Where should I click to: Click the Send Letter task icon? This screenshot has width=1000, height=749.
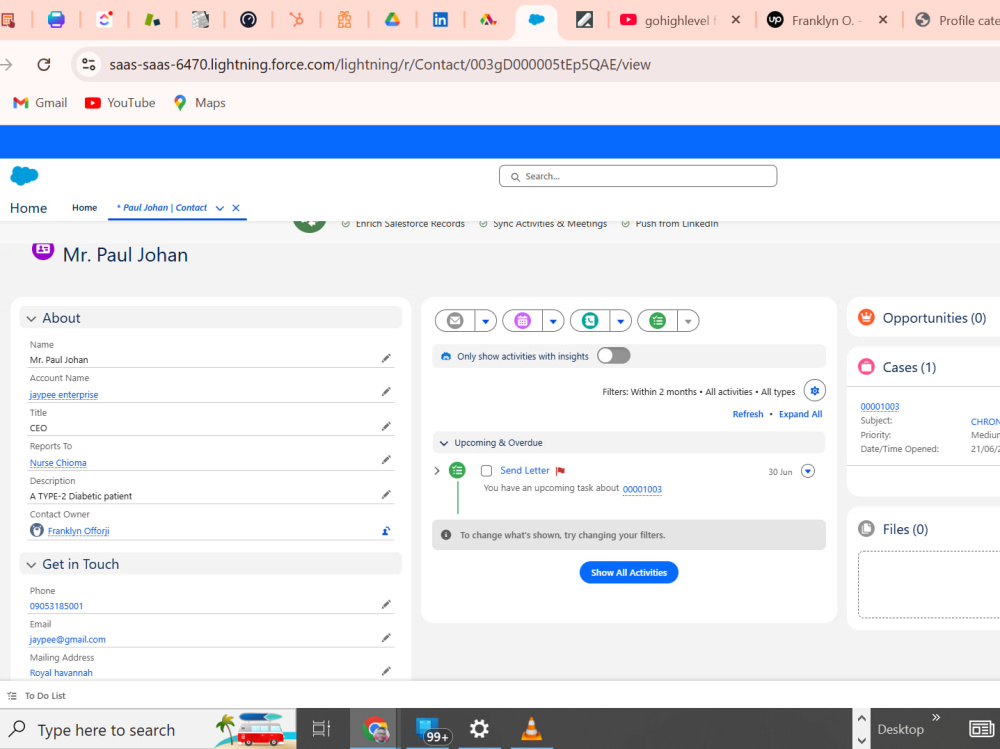click(x=457, y=471)
